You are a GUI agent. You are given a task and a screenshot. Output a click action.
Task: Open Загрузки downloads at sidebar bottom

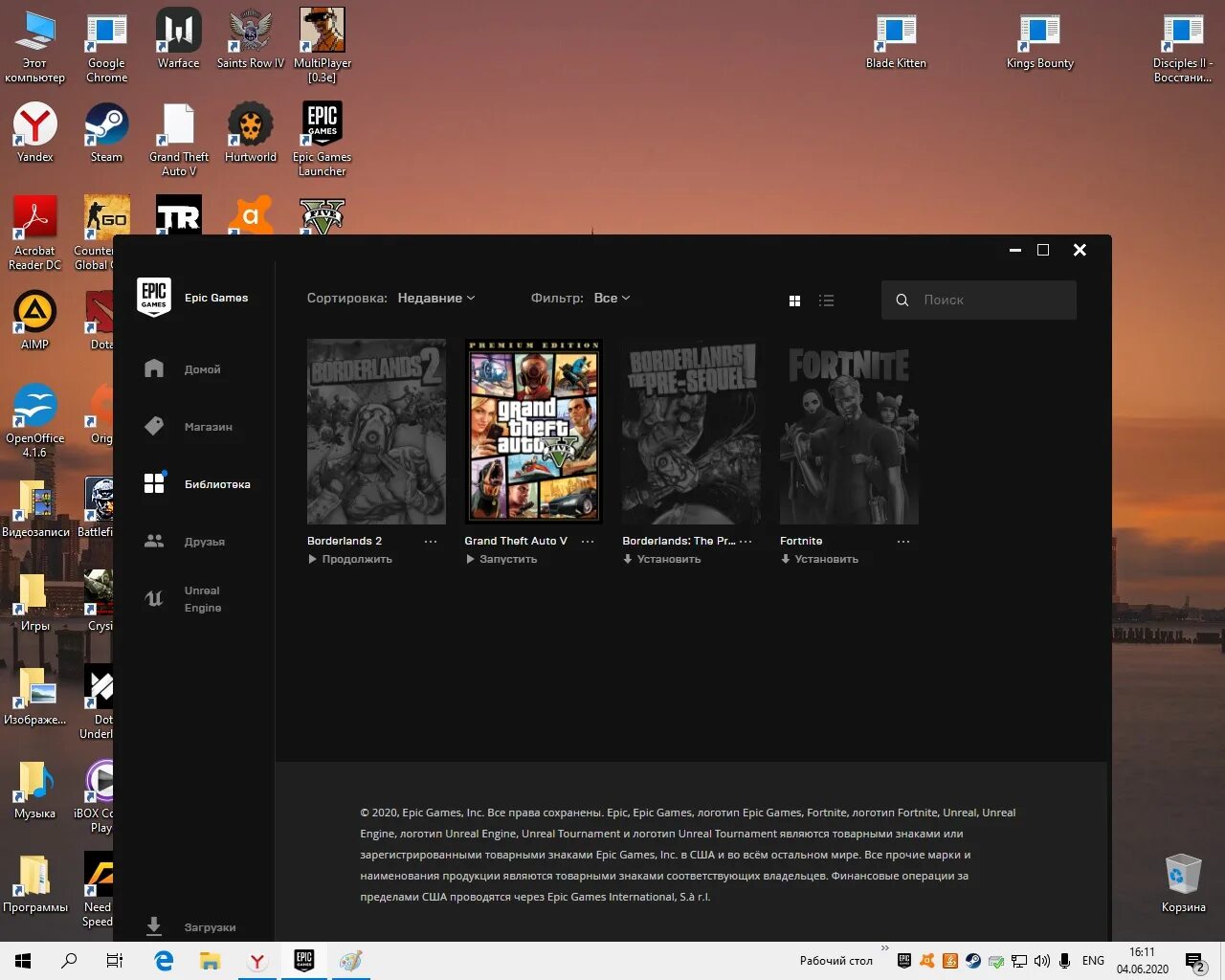point(189,926)
